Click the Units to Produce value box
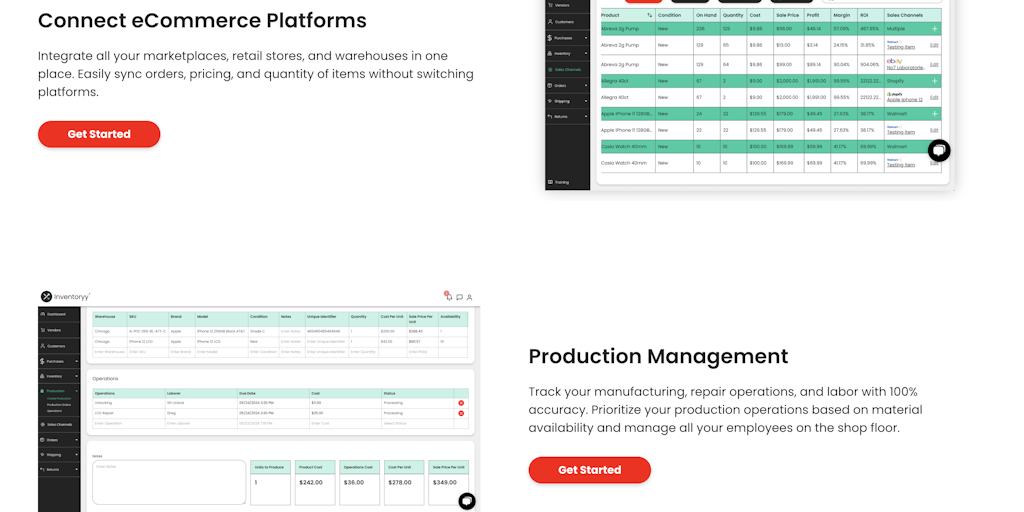The image size is (1024, 512). point(270,489)
